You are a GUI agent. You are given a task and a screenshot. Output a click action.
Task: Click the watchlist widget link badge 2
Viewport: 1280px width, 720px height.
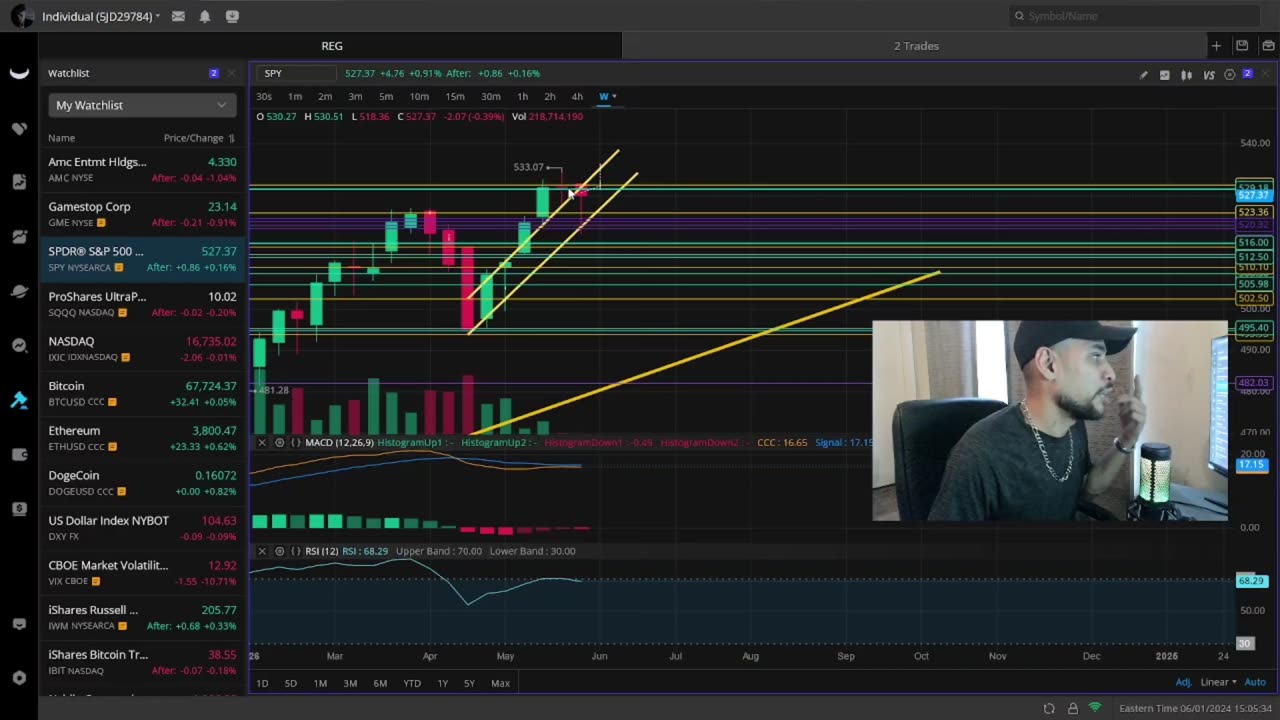214,73
